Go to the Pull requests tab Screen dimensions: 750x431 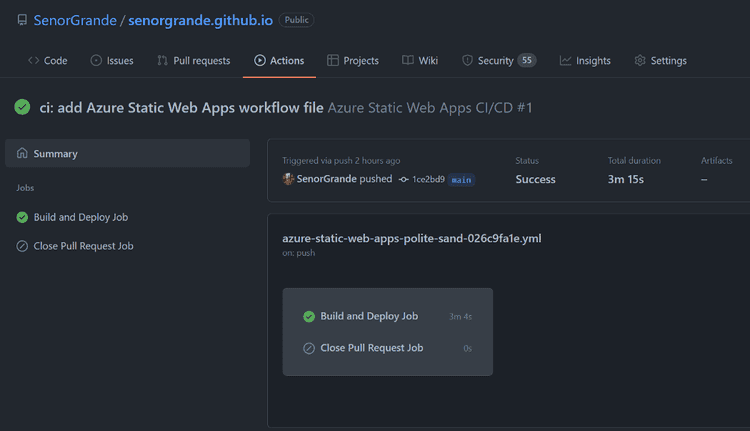pos(194,61)
